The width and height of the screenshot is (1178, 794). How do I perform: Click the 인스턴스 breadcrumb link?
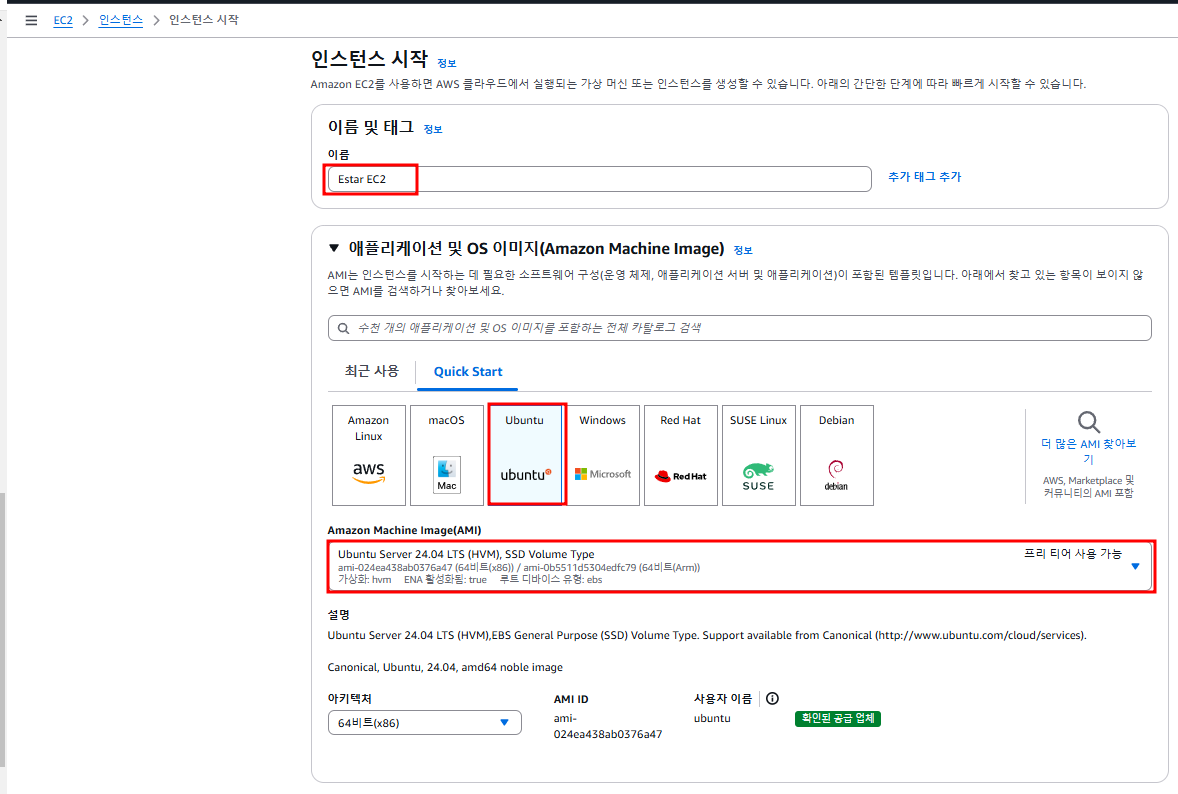click(121, 20)
